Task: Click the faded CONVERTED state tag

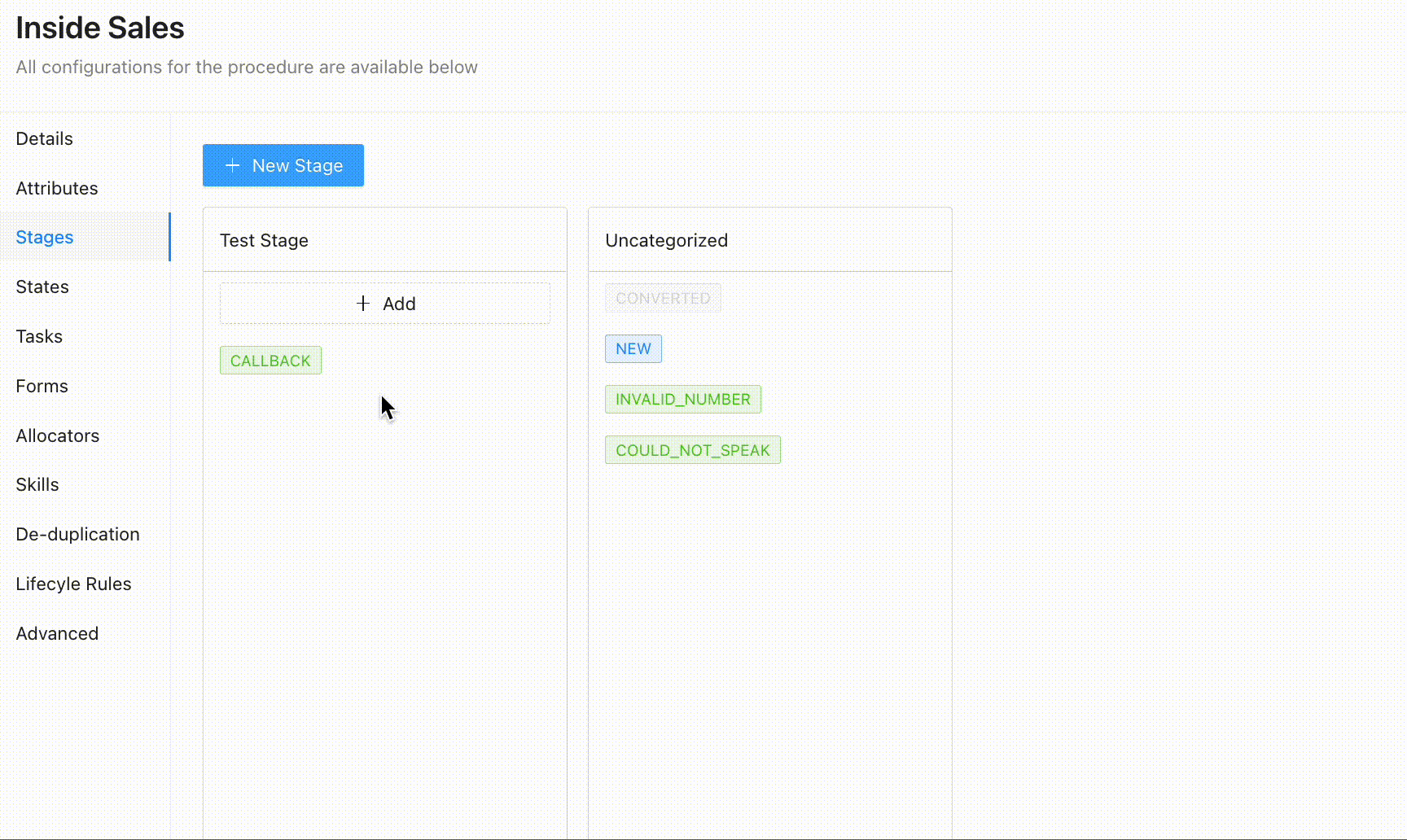Action: (663, 298)
